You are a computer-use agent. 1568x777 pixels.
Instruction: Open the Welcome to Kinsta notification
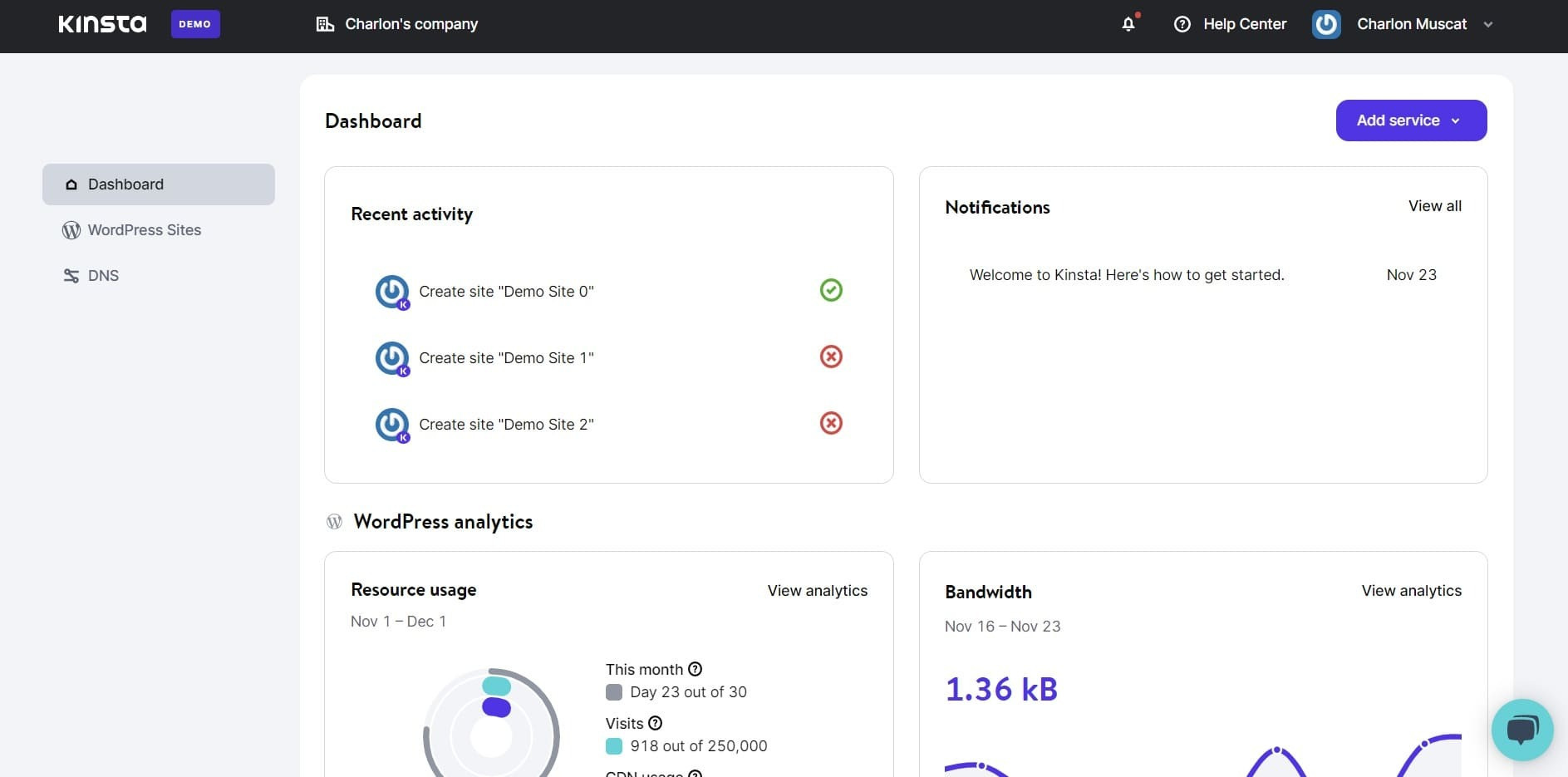1127,275
